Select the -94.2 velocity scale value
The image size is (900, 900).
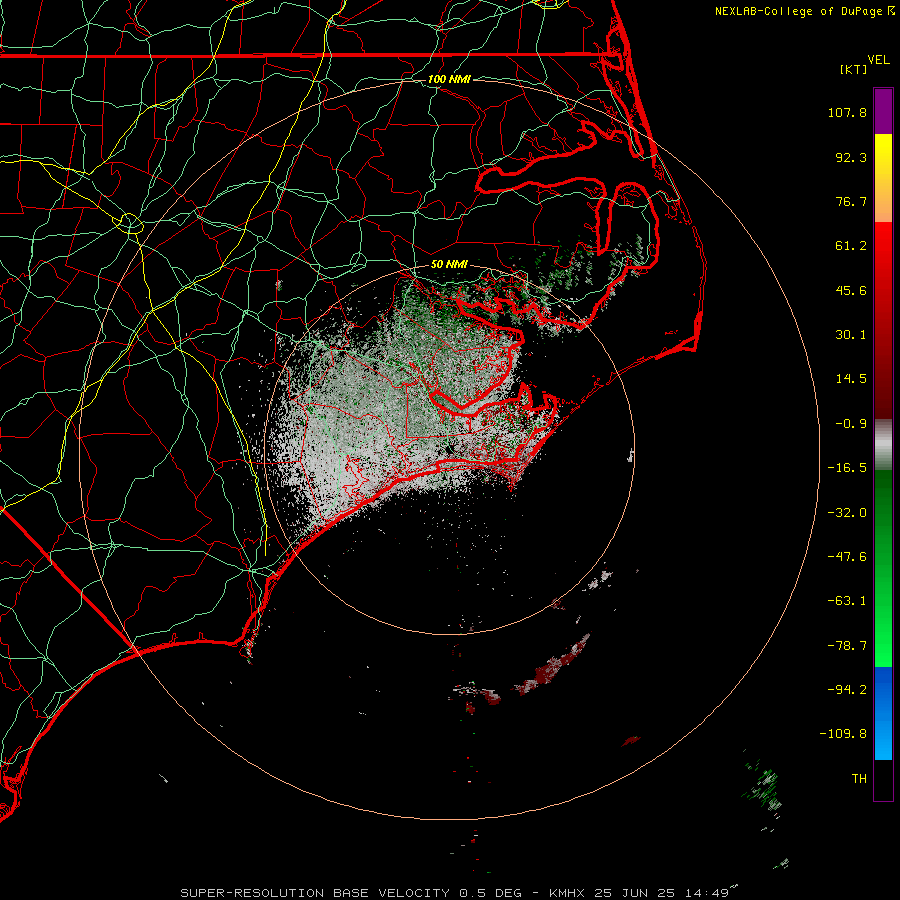coord(847,689)
